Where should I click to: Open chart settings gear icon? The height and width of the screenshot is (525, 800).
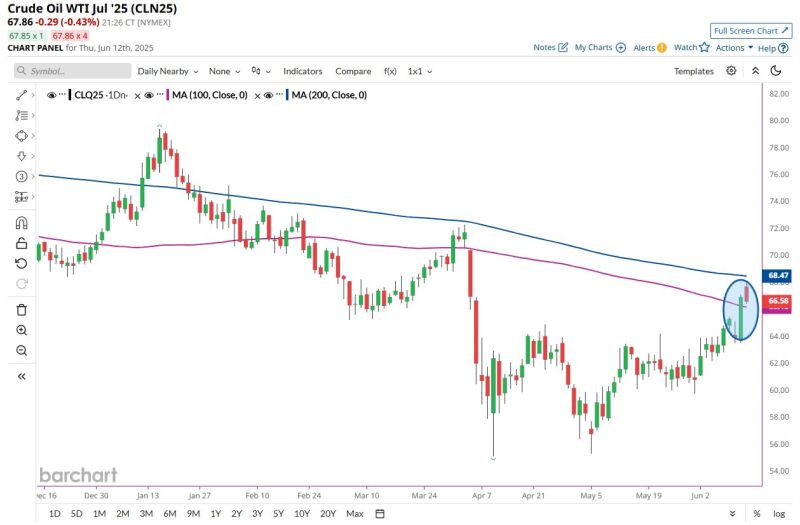tap(731, 71)
